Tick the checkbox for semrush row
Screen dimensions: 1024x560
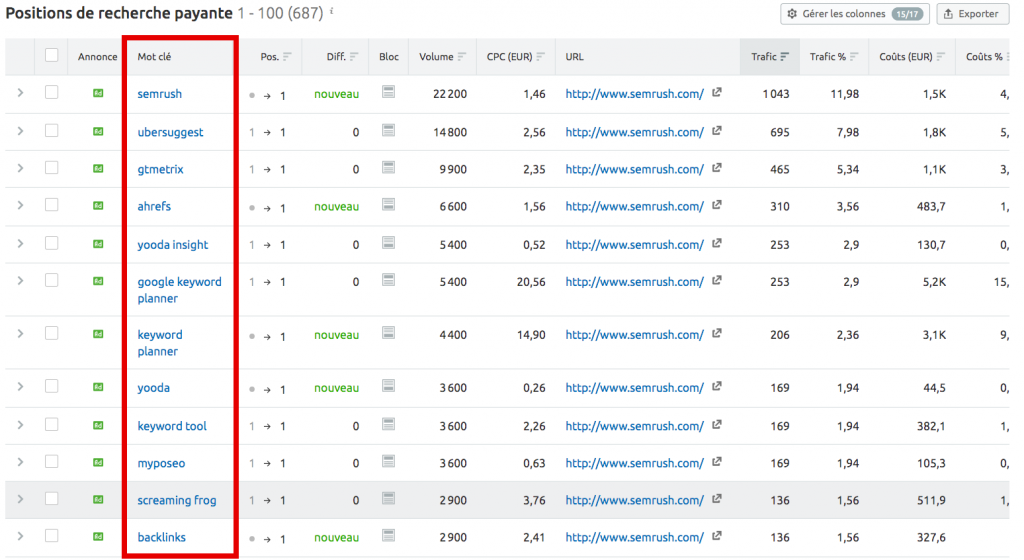[x=52, y=93]
